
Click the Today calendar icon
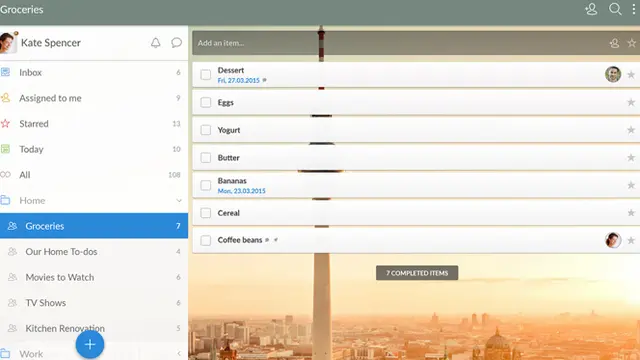(5, 149)
